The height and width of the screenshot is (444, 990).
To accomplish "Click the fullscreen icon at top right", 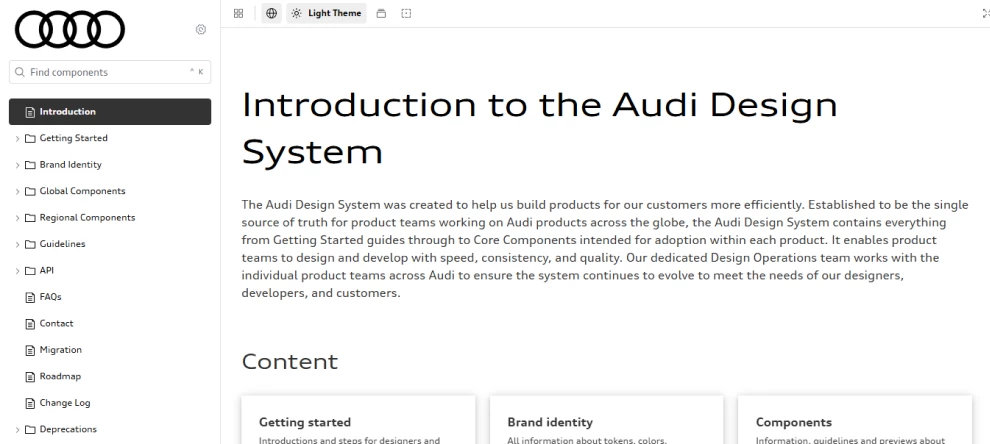I will point(986,13).
